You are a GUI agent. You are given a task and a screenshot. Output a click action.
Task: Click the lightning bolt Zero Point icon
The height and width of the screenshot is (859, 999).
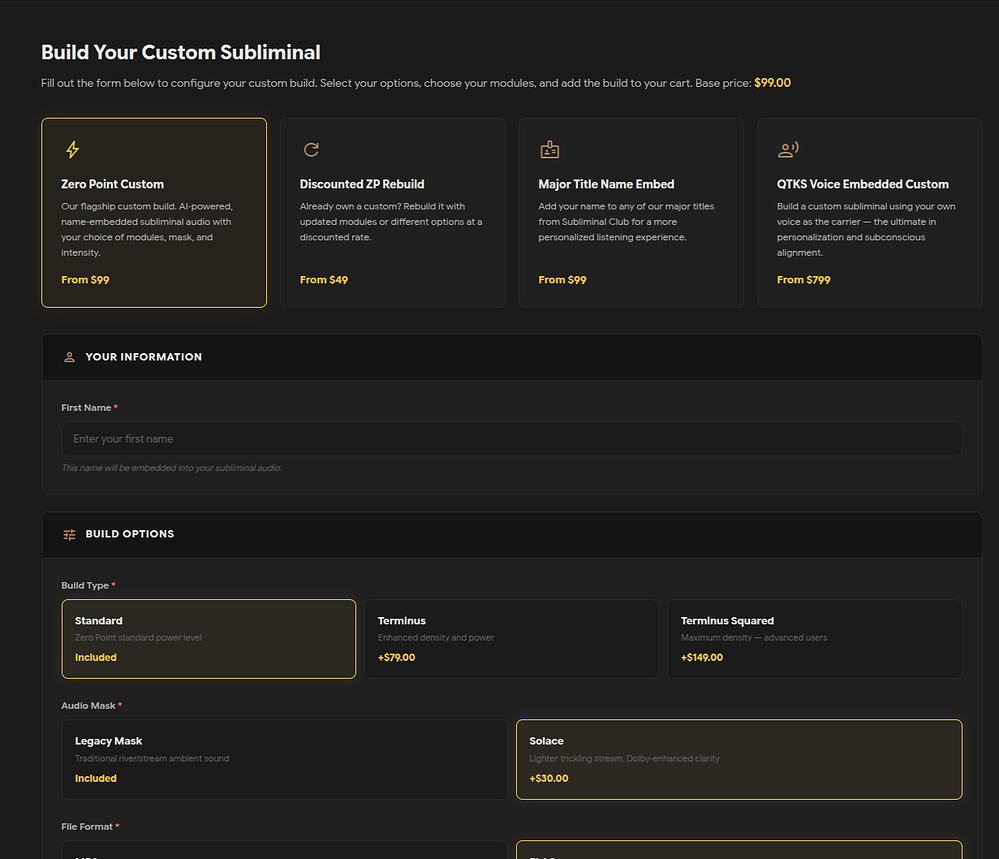point(72,150)
